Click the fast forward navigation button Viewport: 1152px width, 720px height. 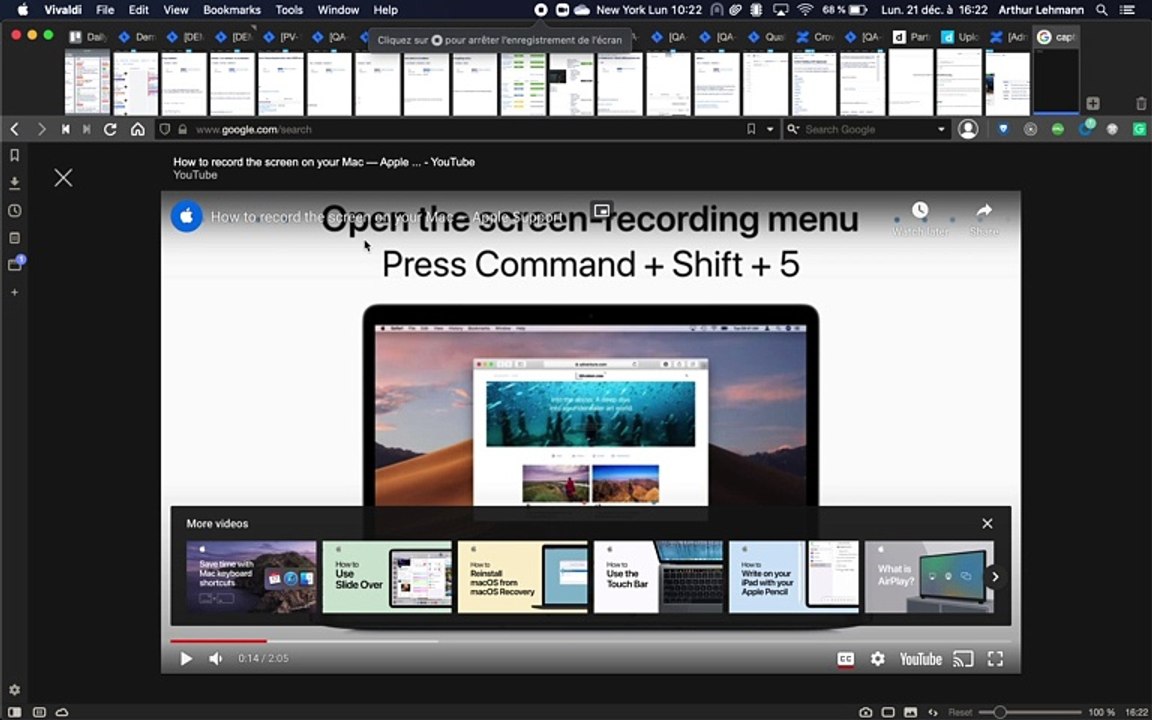(x=87, y=129)
